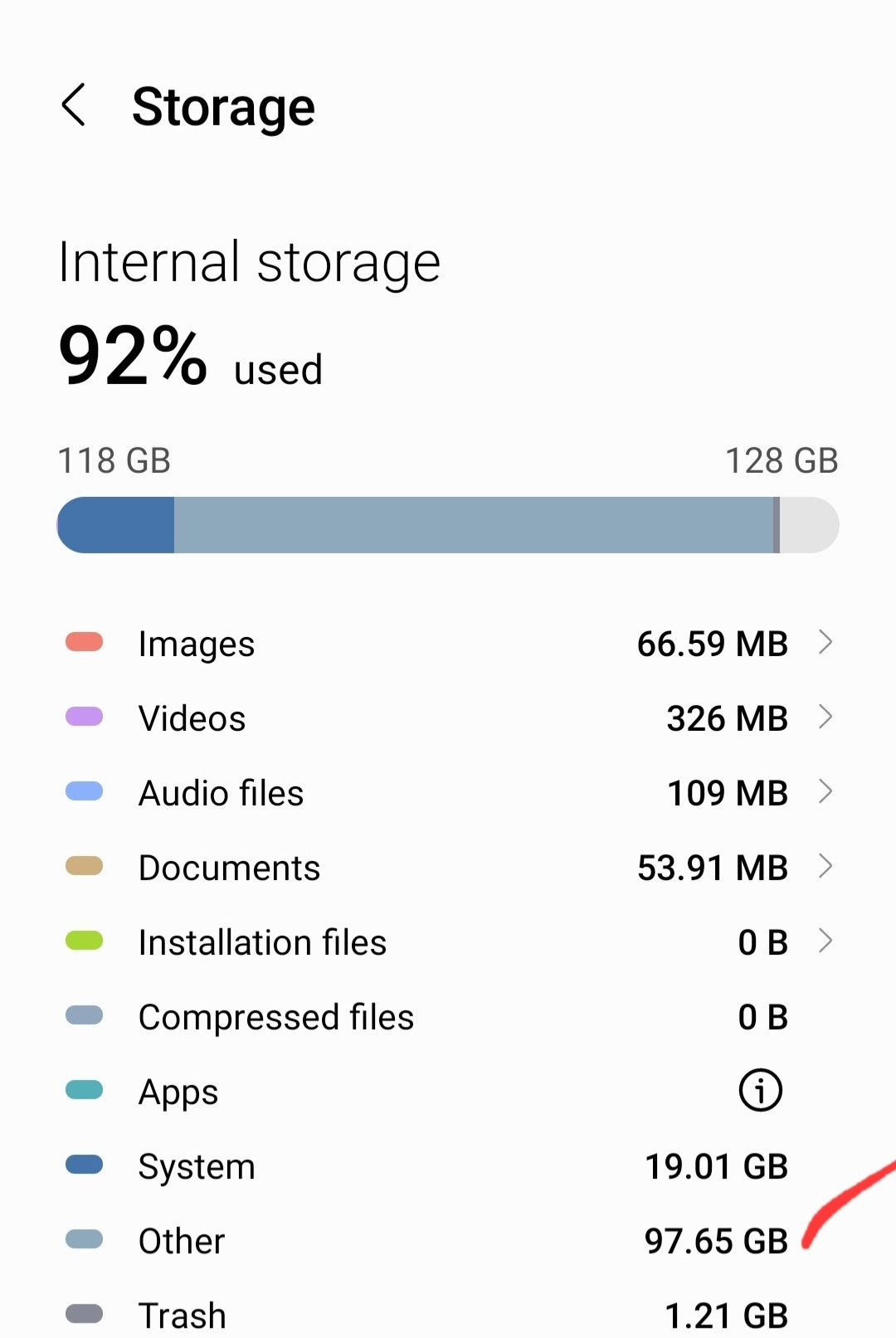Tap the back arrow next to Storage
The width and height of the screenshot is (896, 1338).
coord(74,105)
